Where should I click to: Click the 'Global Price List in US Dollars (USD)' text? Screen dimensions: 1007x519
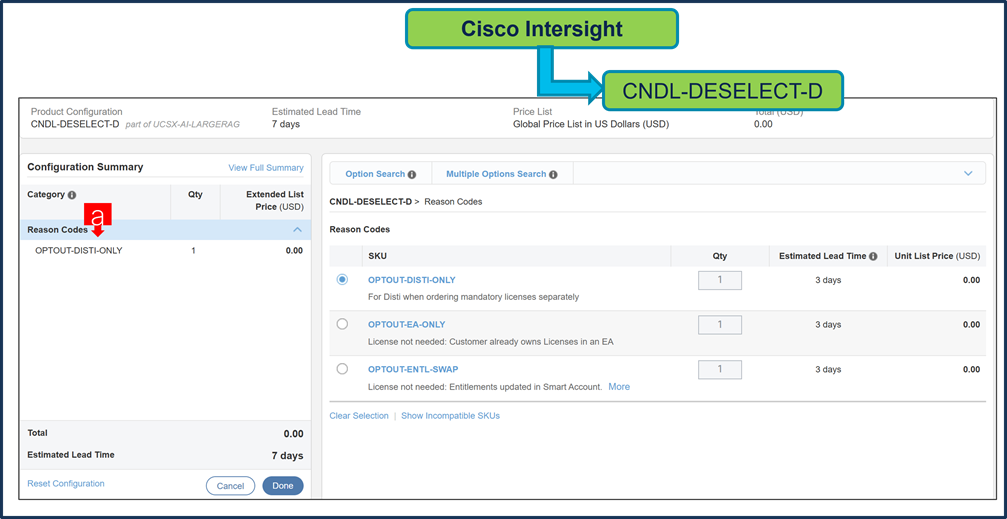point(591,124)
